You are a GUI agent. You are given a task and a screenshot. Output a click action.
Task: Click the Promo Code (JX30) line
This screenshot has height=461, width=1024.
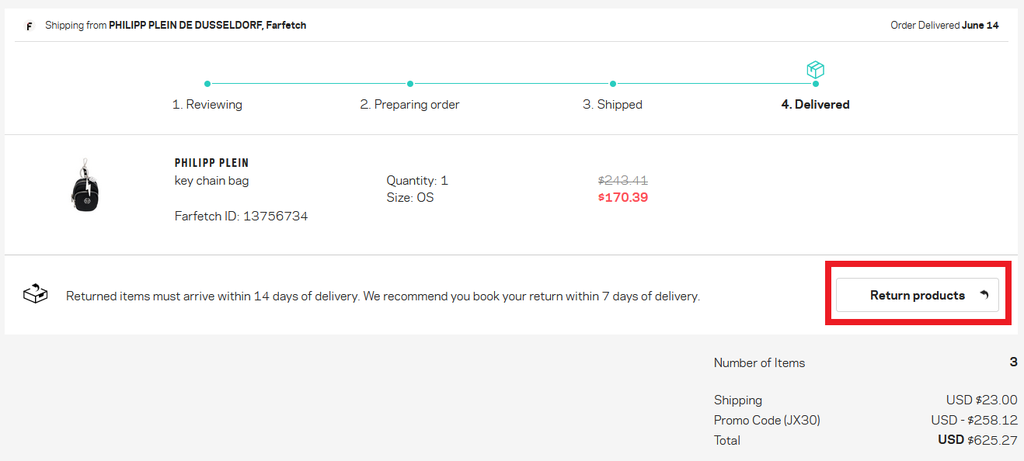point(865,421)
